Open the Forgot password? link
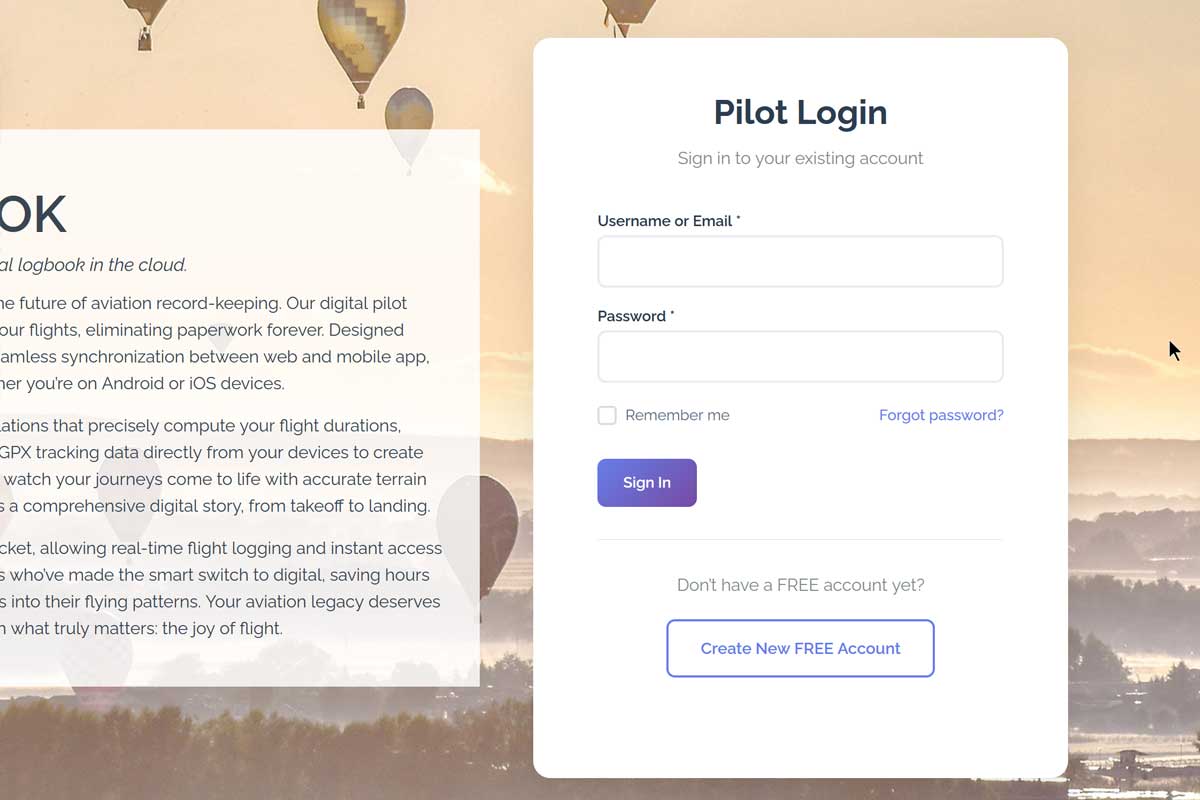This screenshot has height=800, width=1200. click(940, 415)
